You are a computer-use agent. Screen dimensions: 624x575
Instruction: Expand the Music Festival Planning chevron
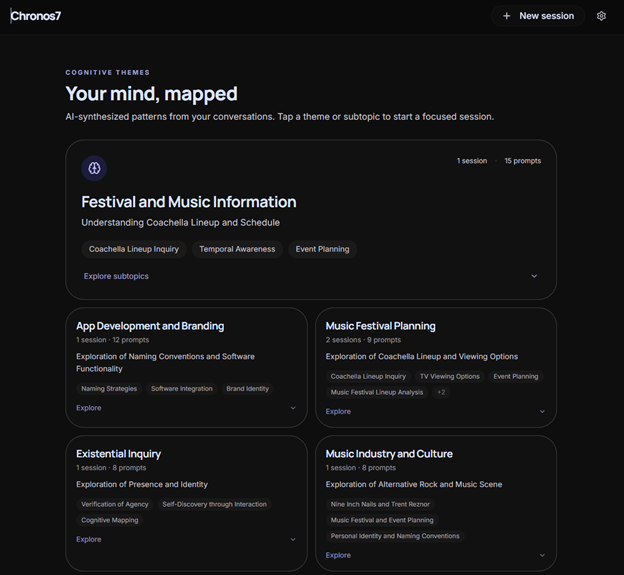point(542,411)
